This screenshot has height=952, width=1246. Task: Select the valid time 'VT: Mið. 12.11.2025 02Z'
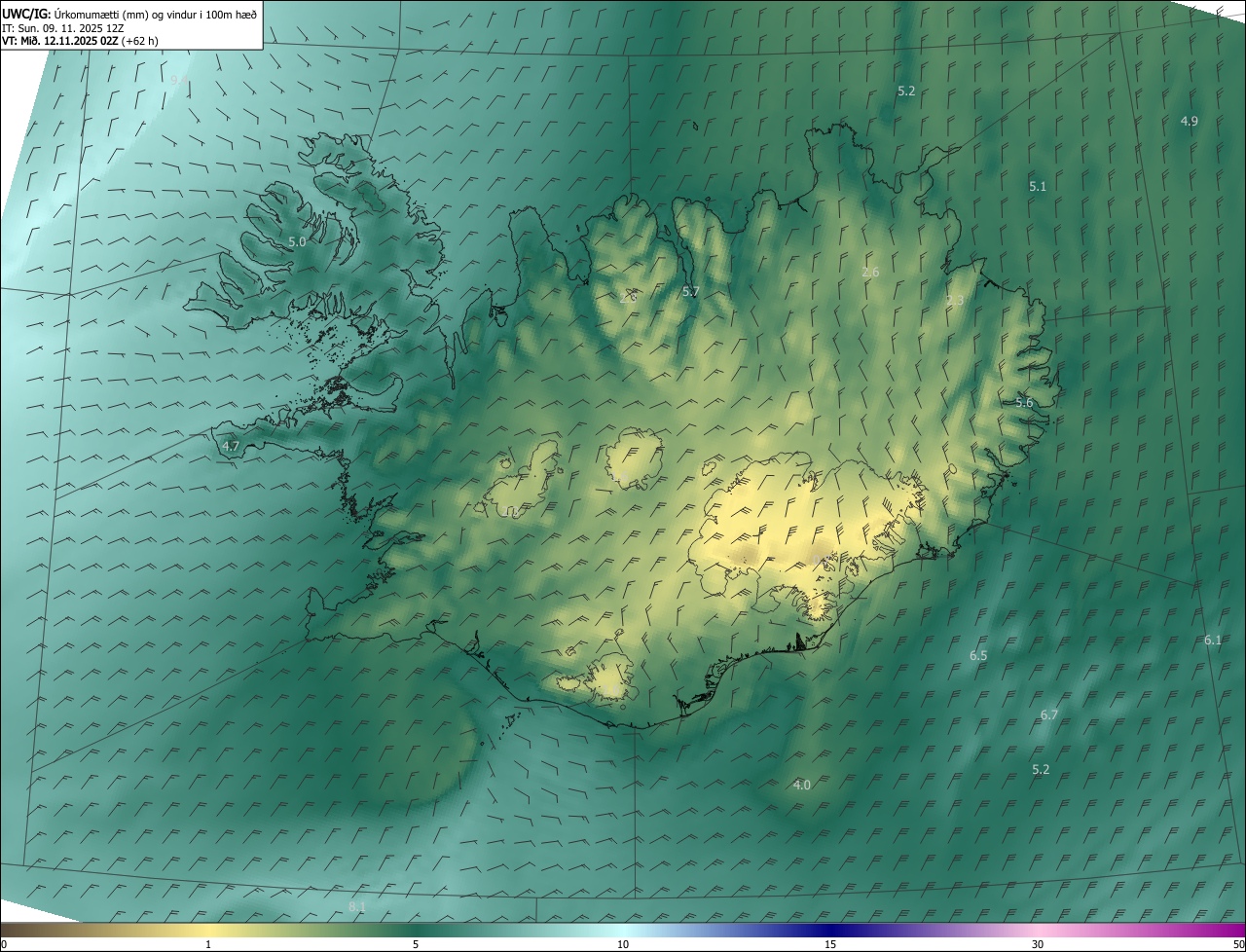(60, 41)
